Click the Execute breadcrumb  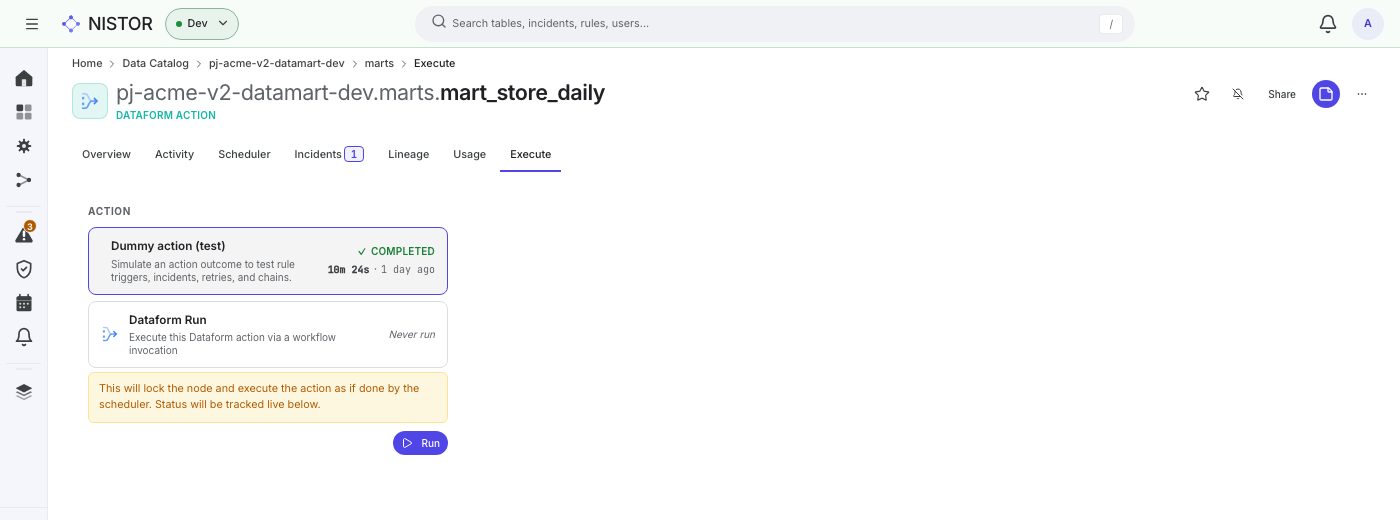(434, 63)
